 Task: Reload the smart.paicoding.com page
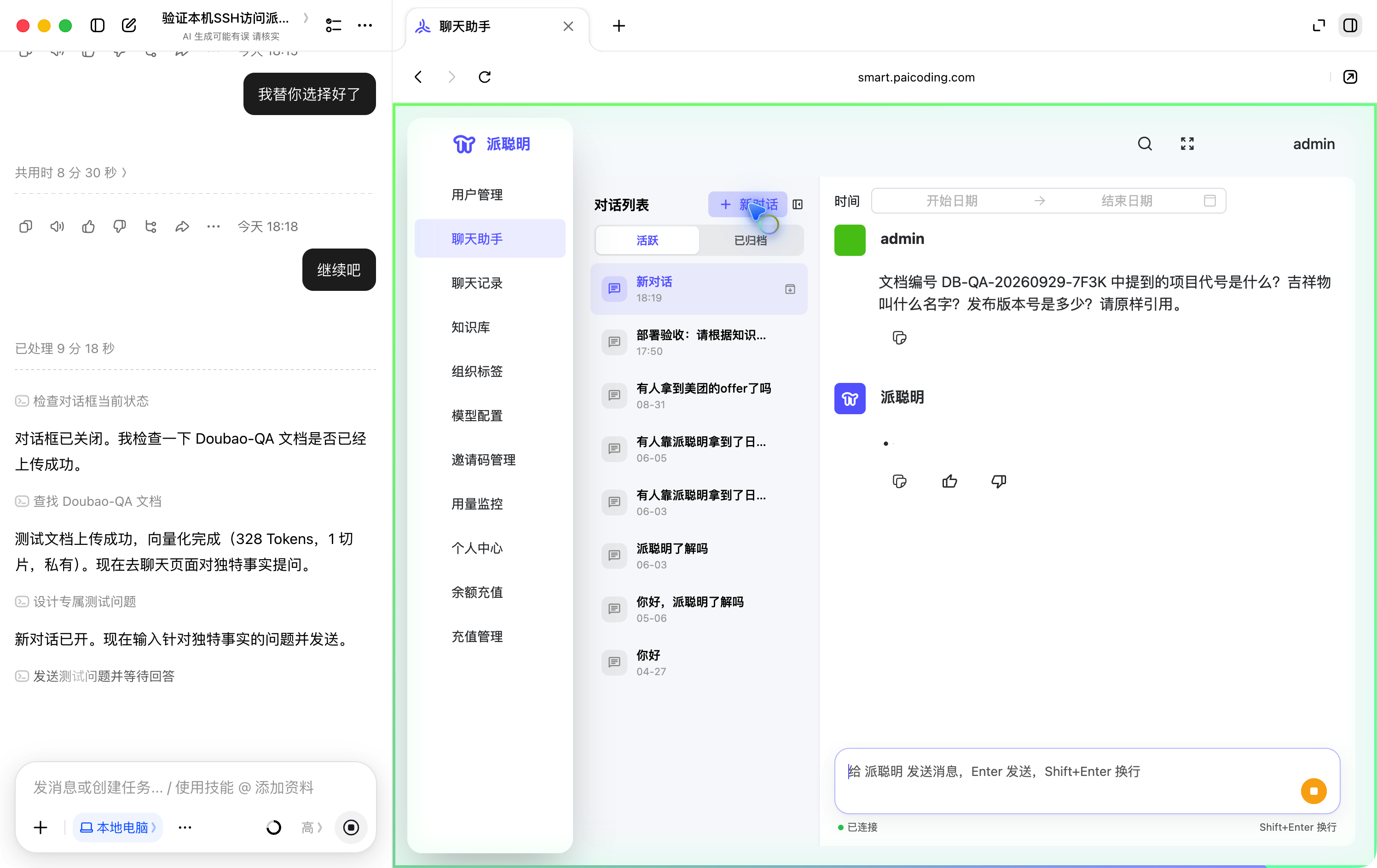[x=484, y=76]
